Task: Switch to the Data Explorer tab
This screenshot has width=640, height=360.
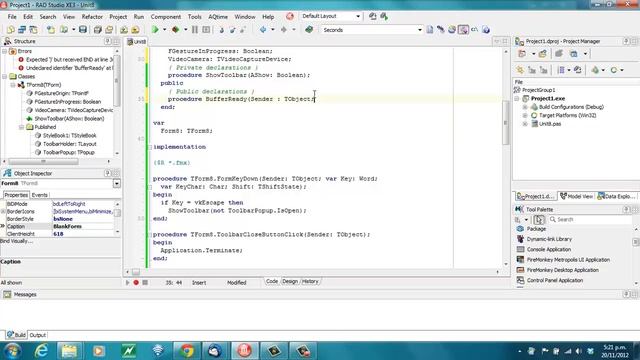Action: (616, 196)
